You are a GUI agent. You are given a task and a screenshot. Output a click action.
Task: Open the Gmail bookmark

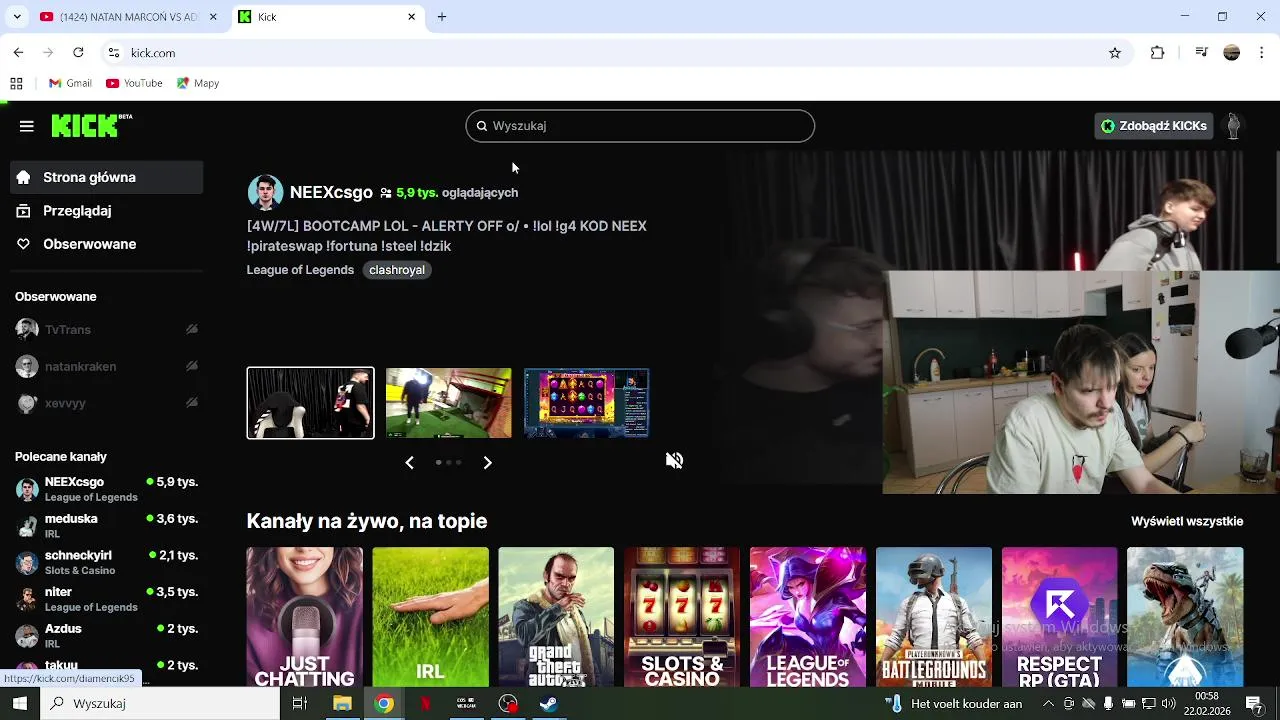(x=70, y=83)
